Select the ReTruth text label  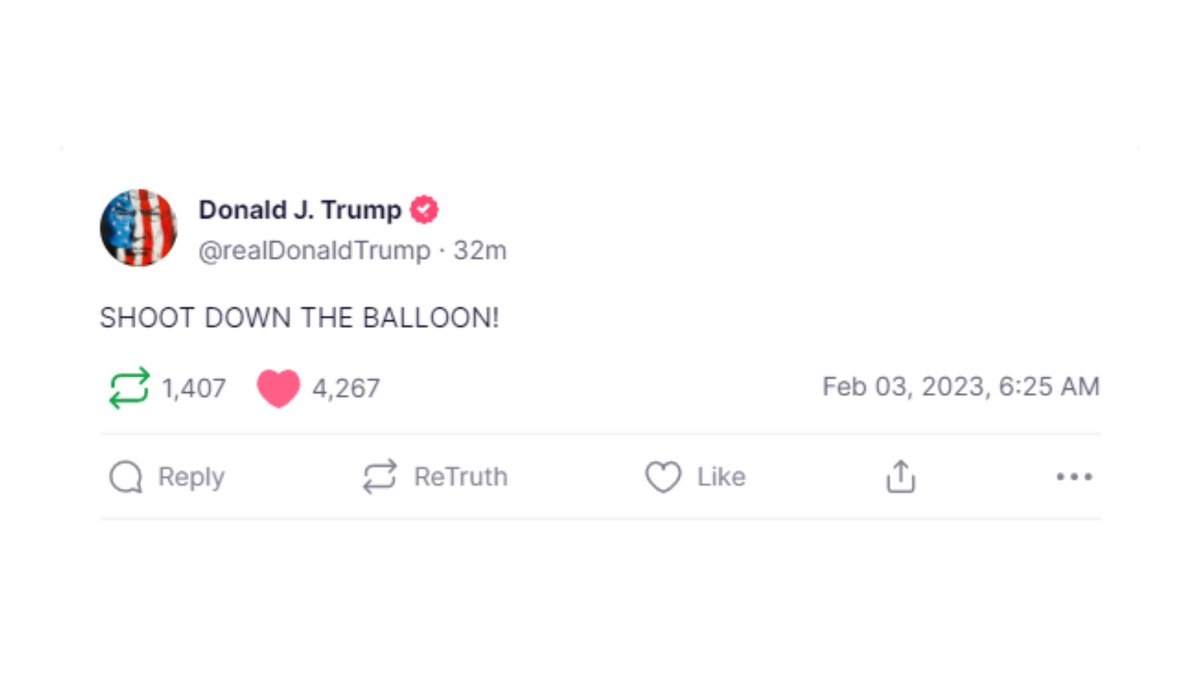pyautogui.click(x=461, y=477)
